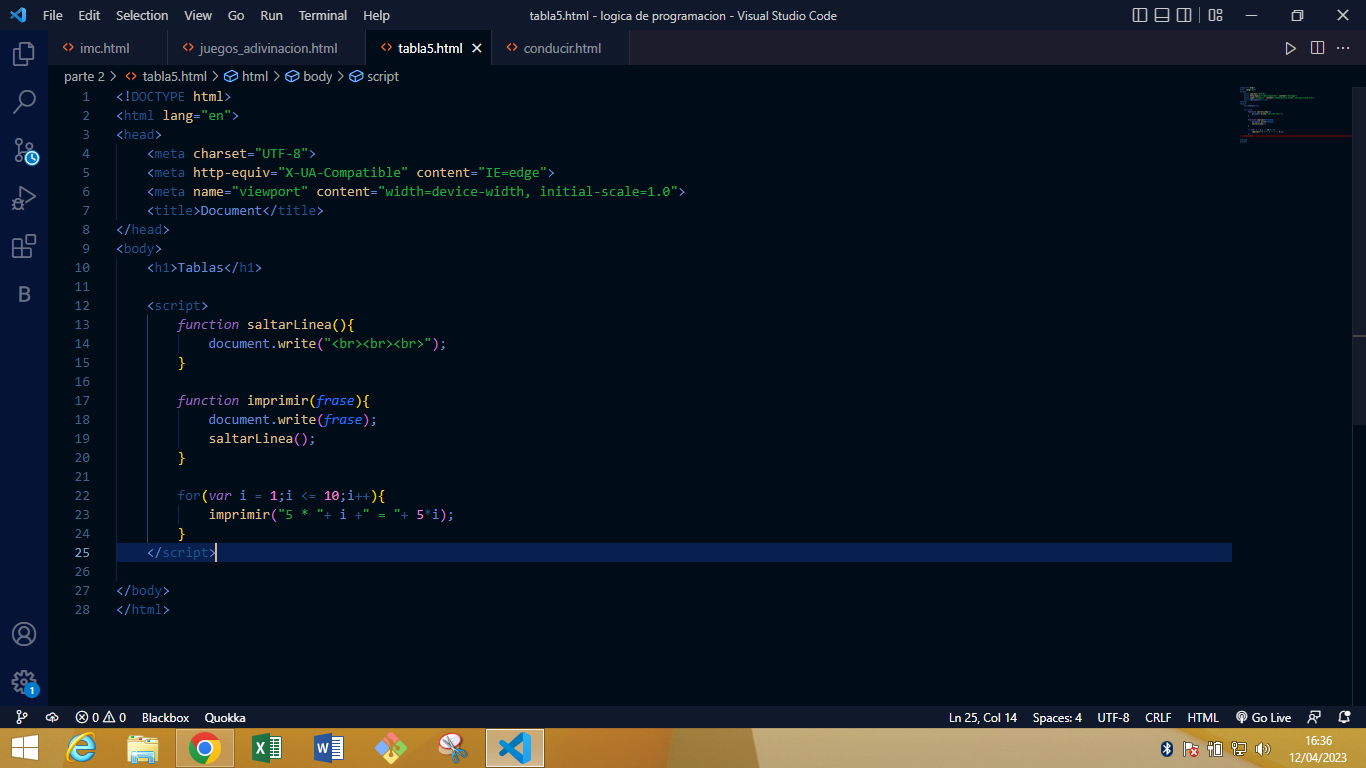1366x768 pixels.
Task: Open the File menu
Action: [x=52, y=15]
